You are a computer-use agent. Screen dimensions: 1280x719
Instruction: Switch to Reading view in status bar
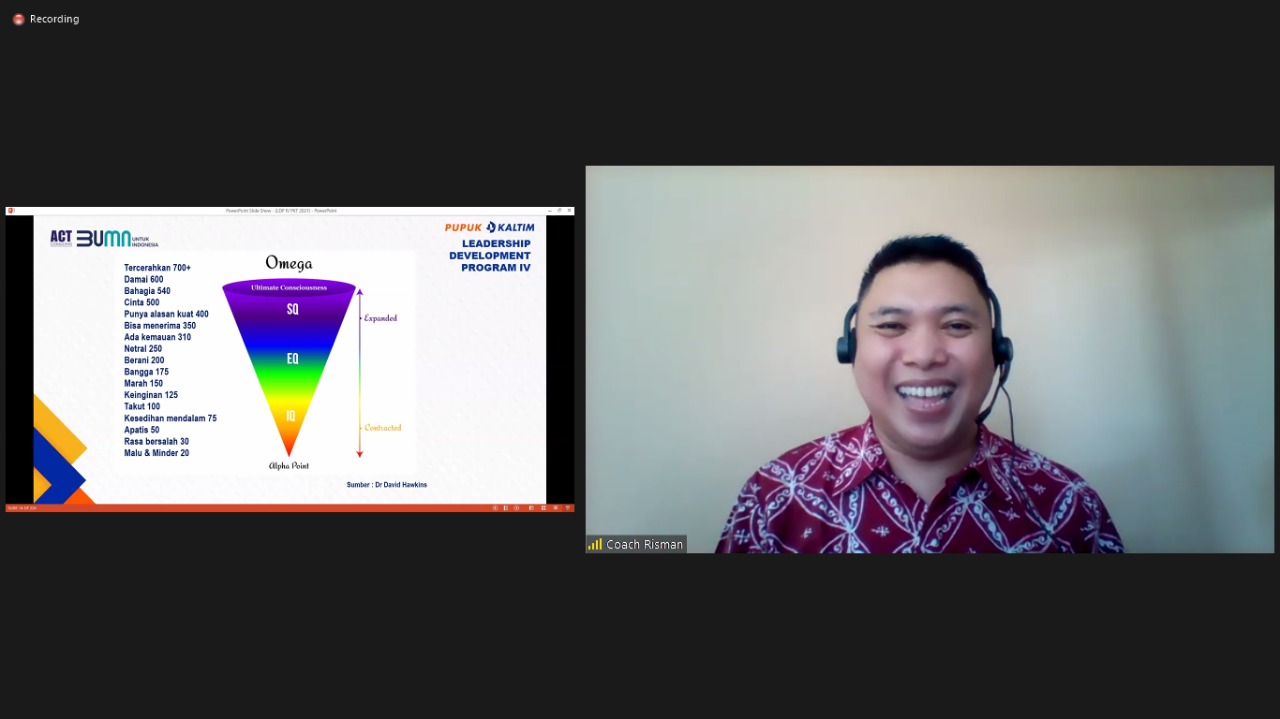click(555, 508)
